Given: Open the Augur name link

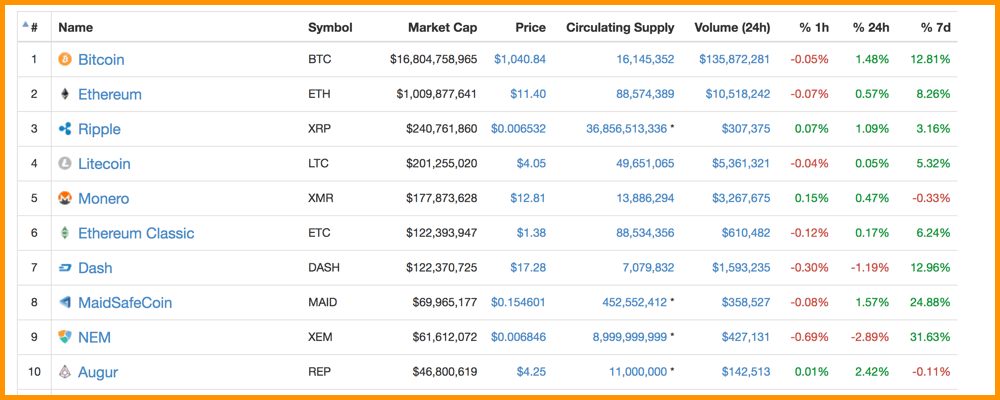Looking at the screenshot, I should click(98, 372).
